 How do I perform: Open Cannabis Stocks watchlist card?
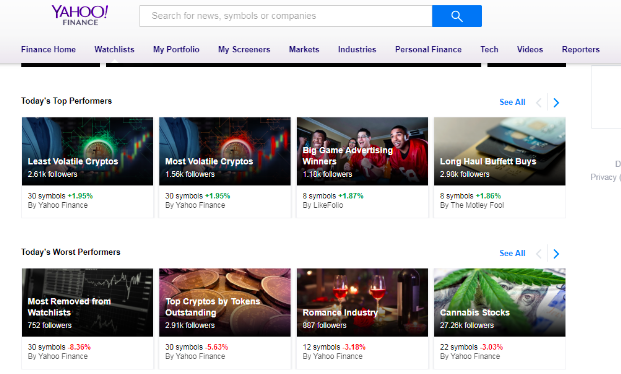pyautogui.click(x=499, y=319)
